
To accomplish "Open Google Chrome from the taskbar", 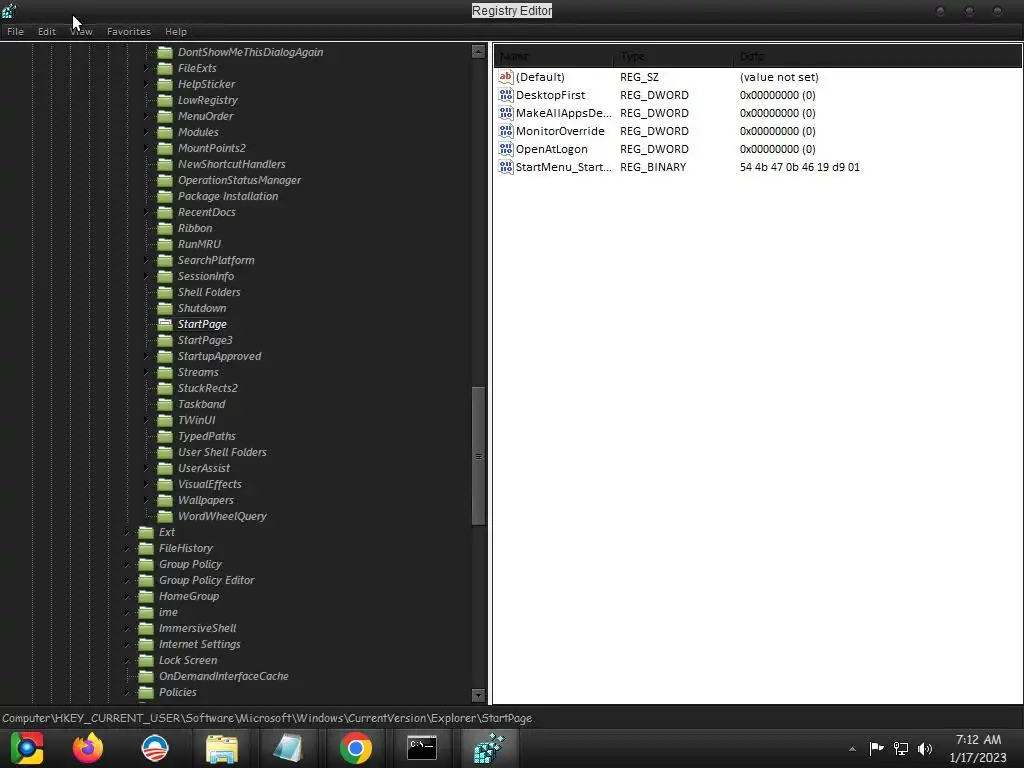I will point(356,748).
